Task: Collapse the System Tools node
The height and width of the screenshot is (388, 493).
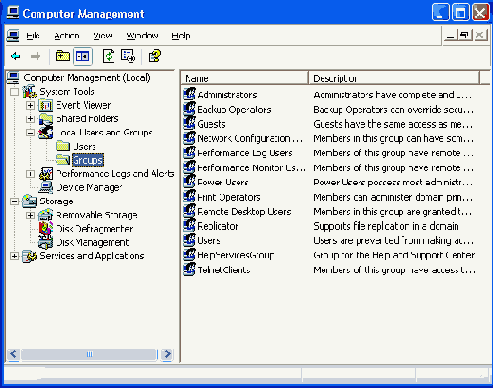Action: point(14,92)
